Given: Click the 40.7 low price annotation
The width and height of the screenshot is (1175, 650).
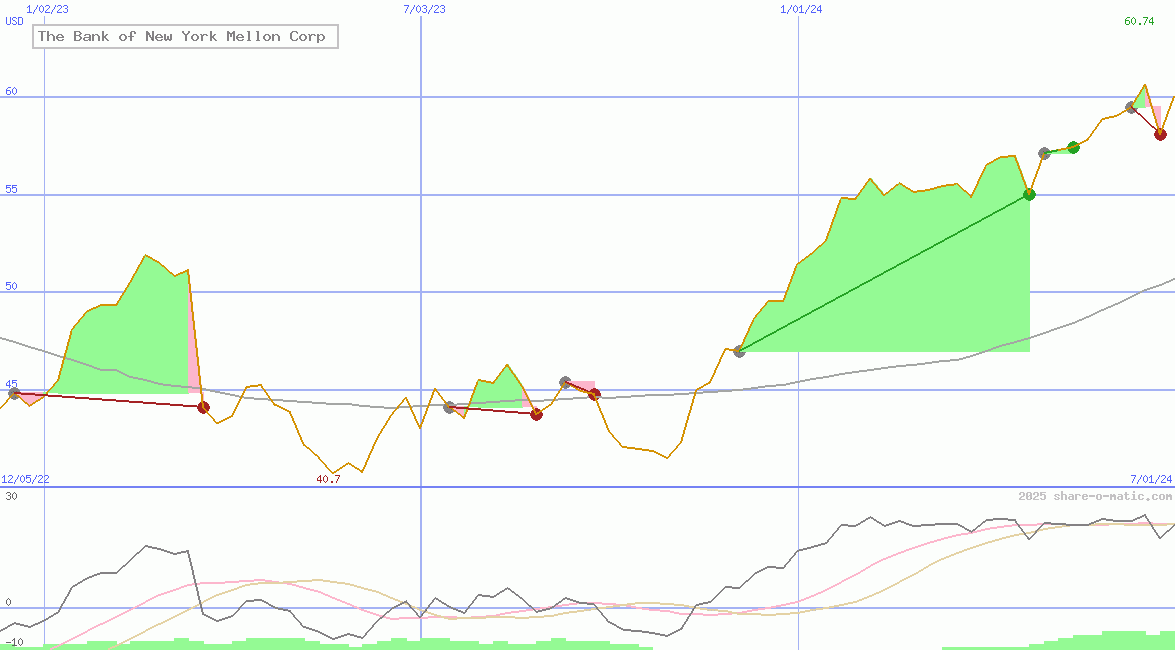Looking at the screenshot, I should [x=327, y=478].
